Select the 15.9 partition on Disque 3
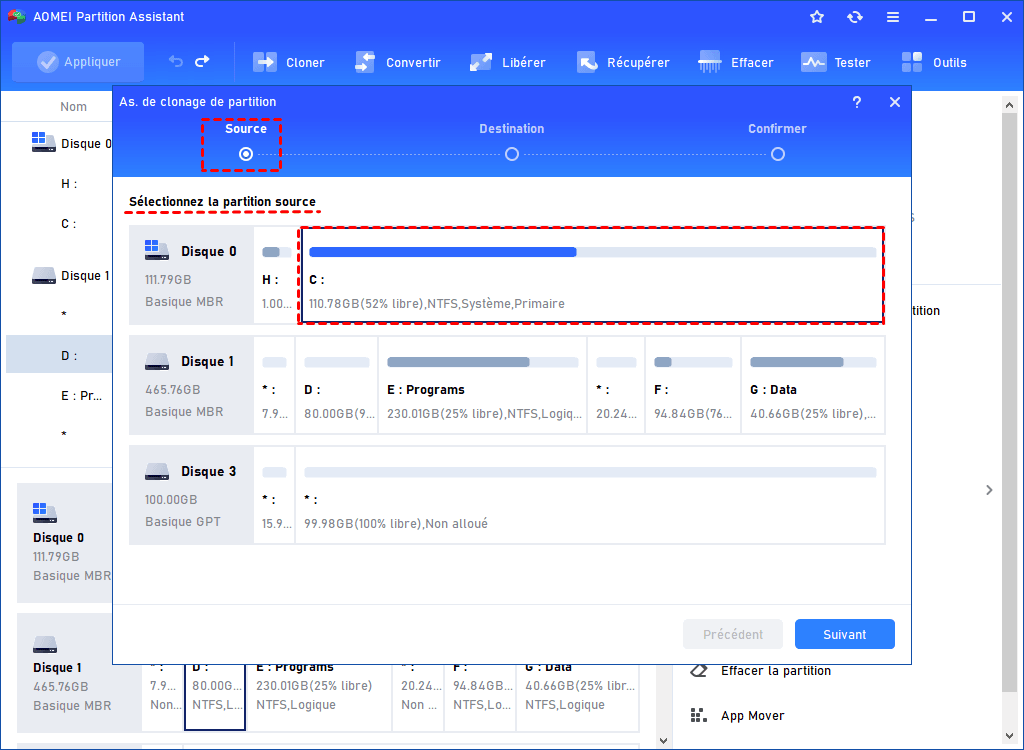The width and height of the screenshot is (1024, 750). 275,495
